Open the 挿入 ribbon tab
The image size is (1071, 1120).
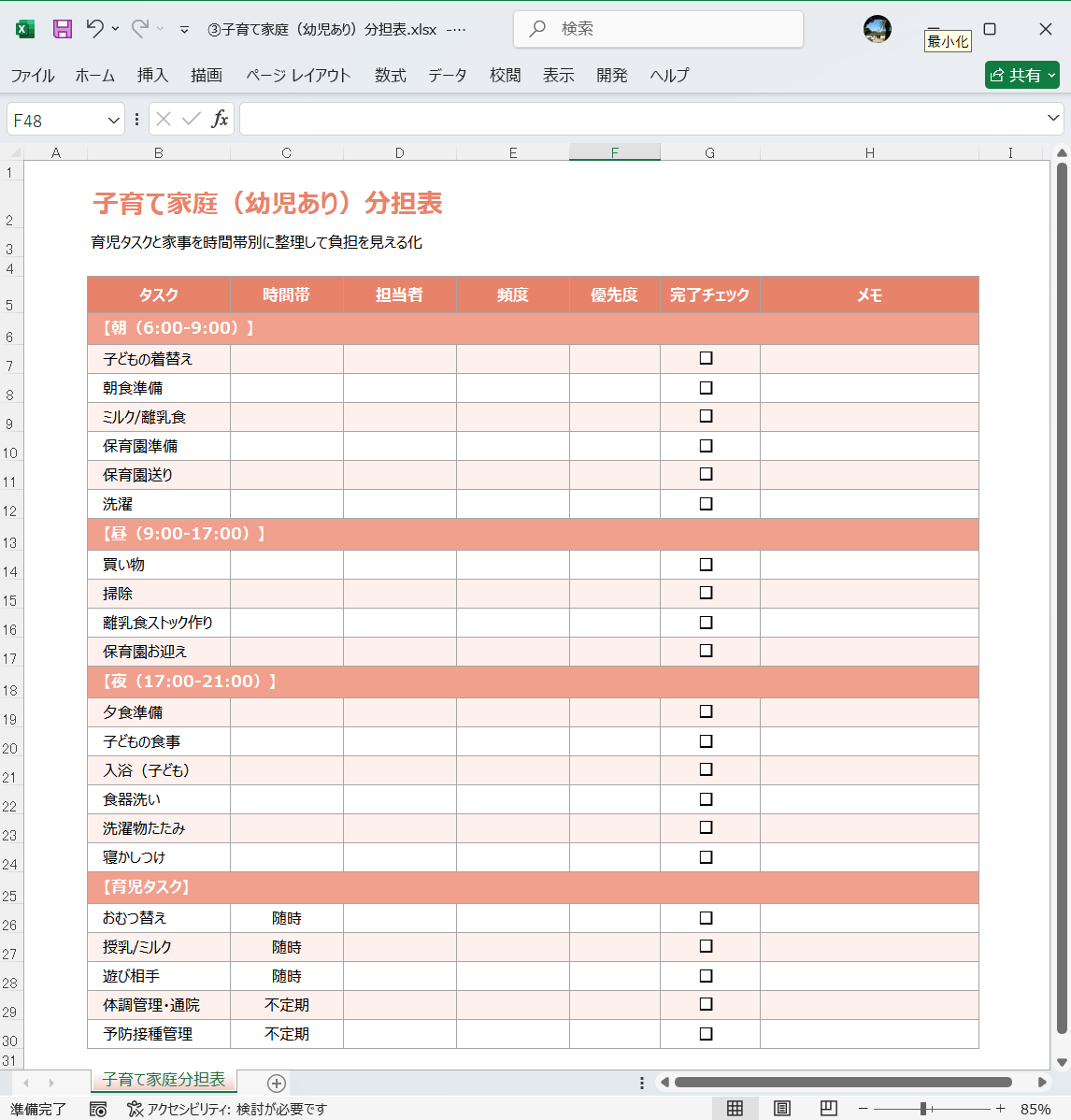[152, 75]
